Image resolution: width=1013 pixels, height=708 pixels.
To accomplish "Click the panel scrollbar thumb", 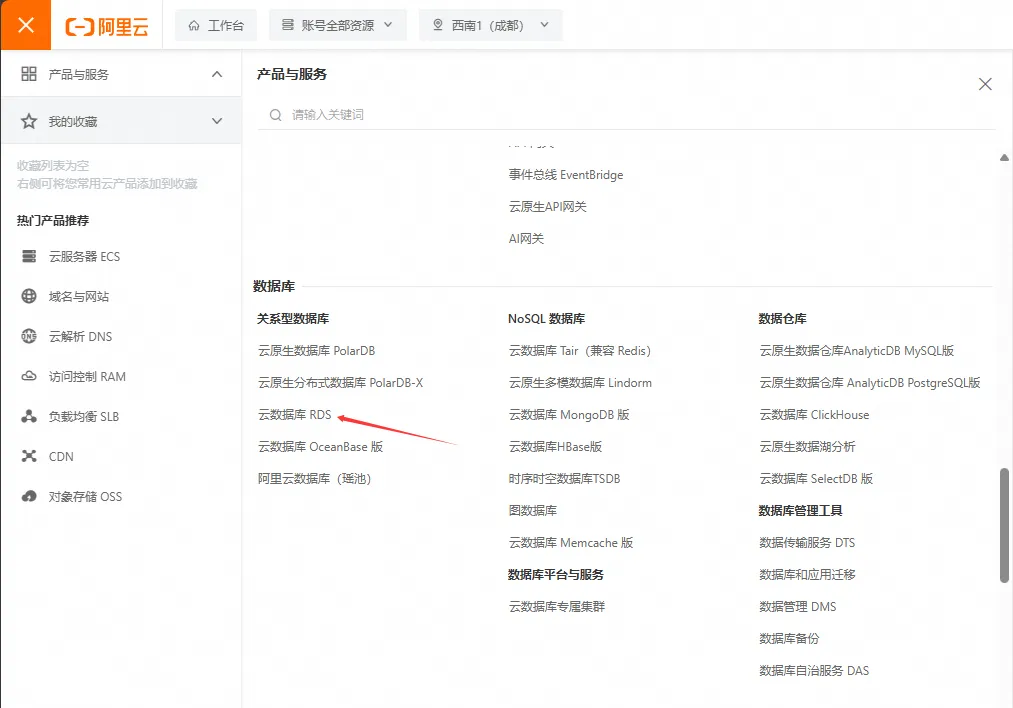I will 1004,525.
